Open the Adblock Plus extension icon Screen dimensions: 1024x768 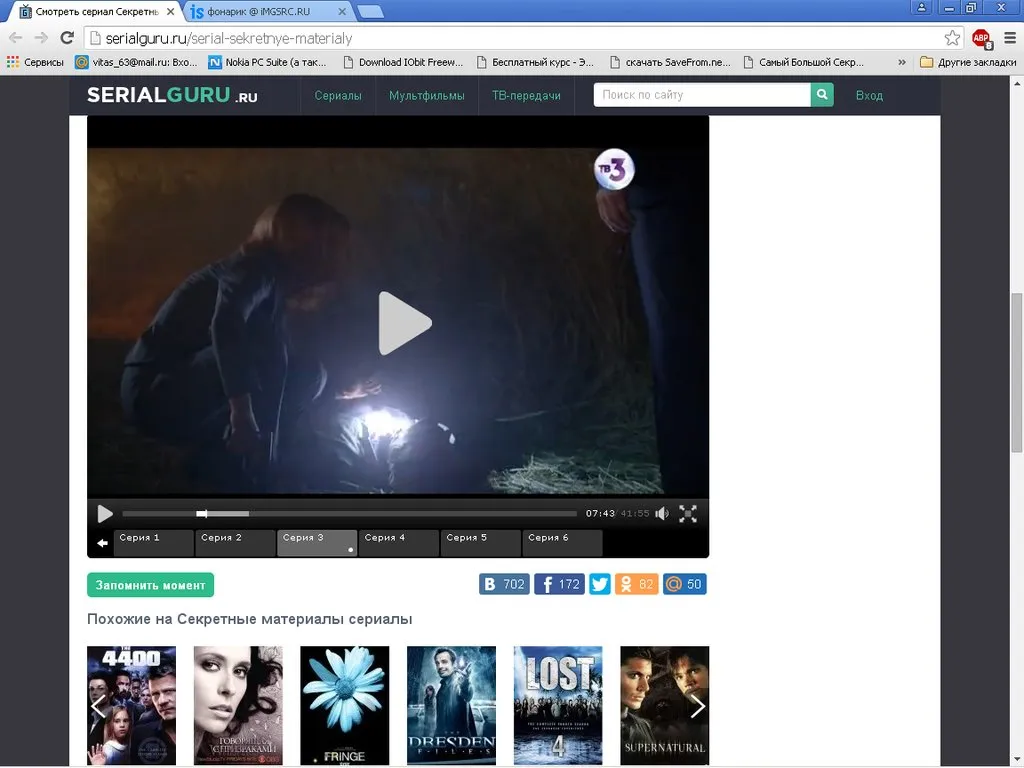pos(982,39)
